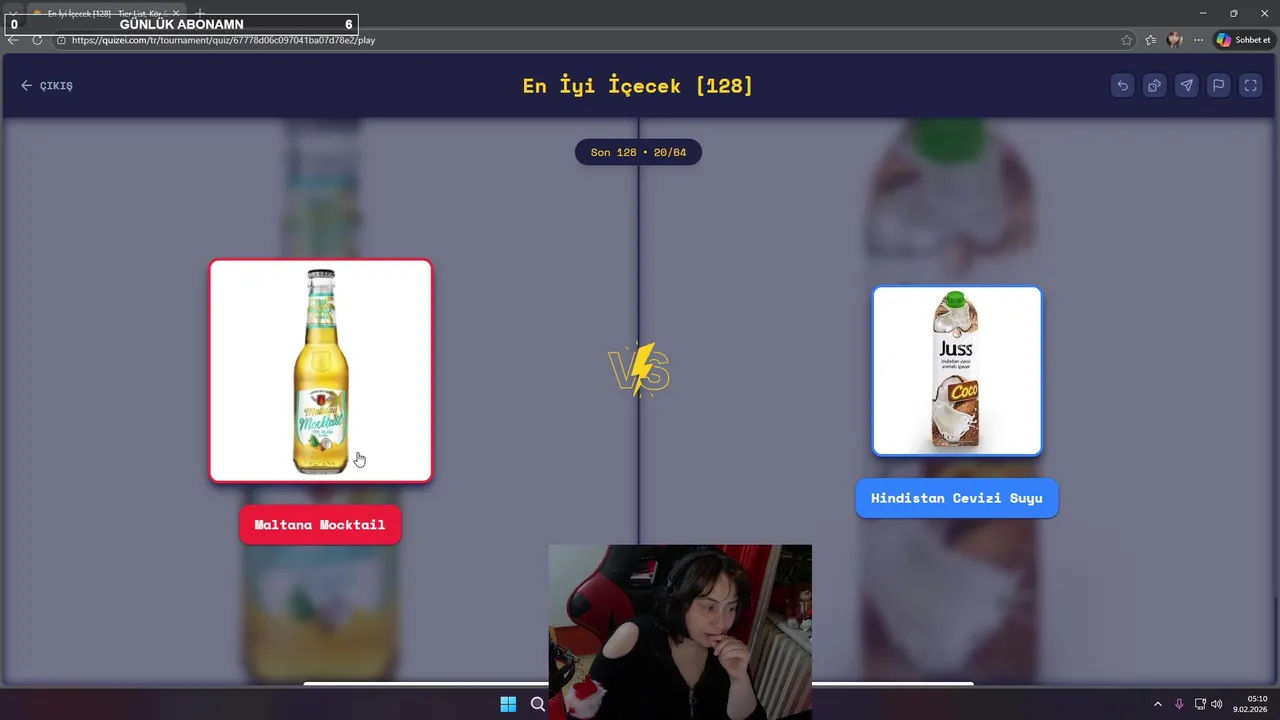Toggle fullscreen mode for the quiz
Image resolution: width=1280 pixels, height=720 pixels.
1250,86
